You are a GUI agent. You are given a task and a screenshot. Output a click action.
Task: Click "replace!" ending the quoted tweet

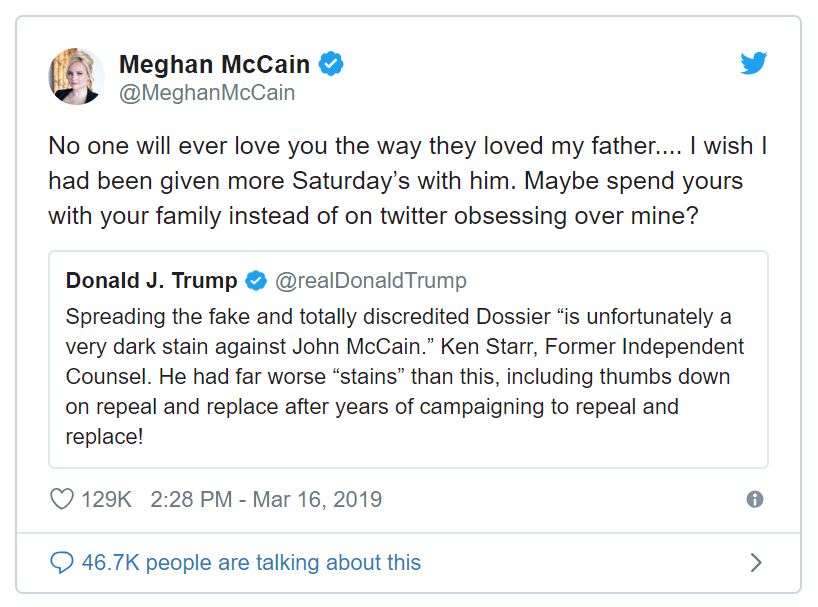(x=105, y=437)
